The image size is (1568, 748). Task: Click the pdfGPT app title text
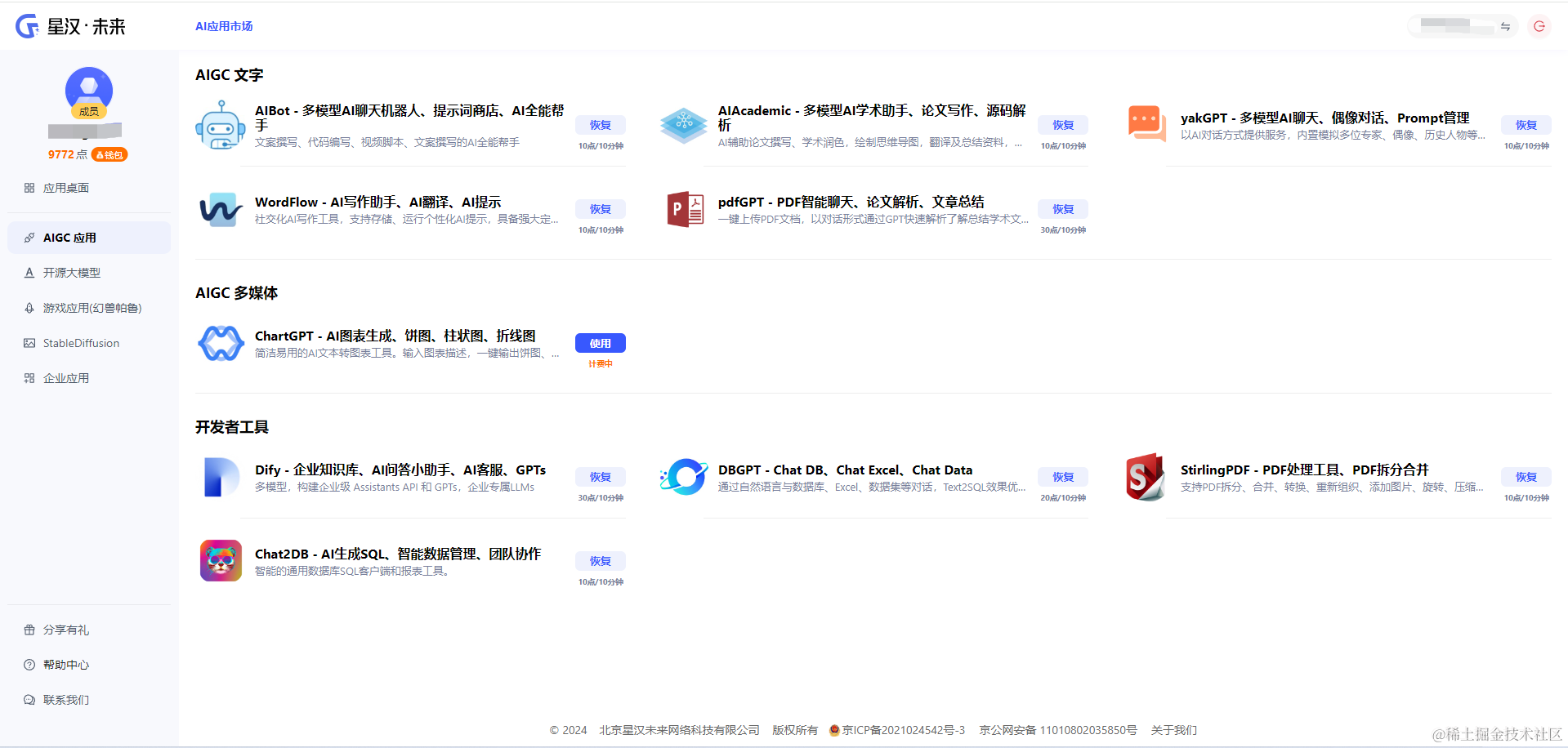[851, 202]
